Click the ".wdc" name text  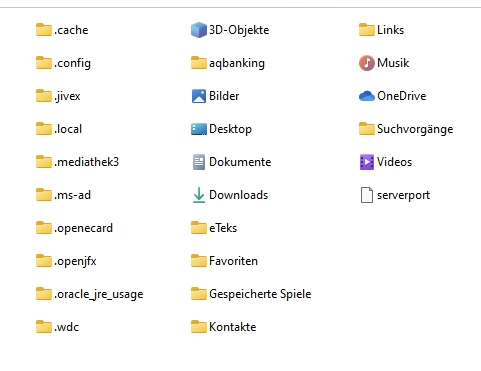pos(67,327)
